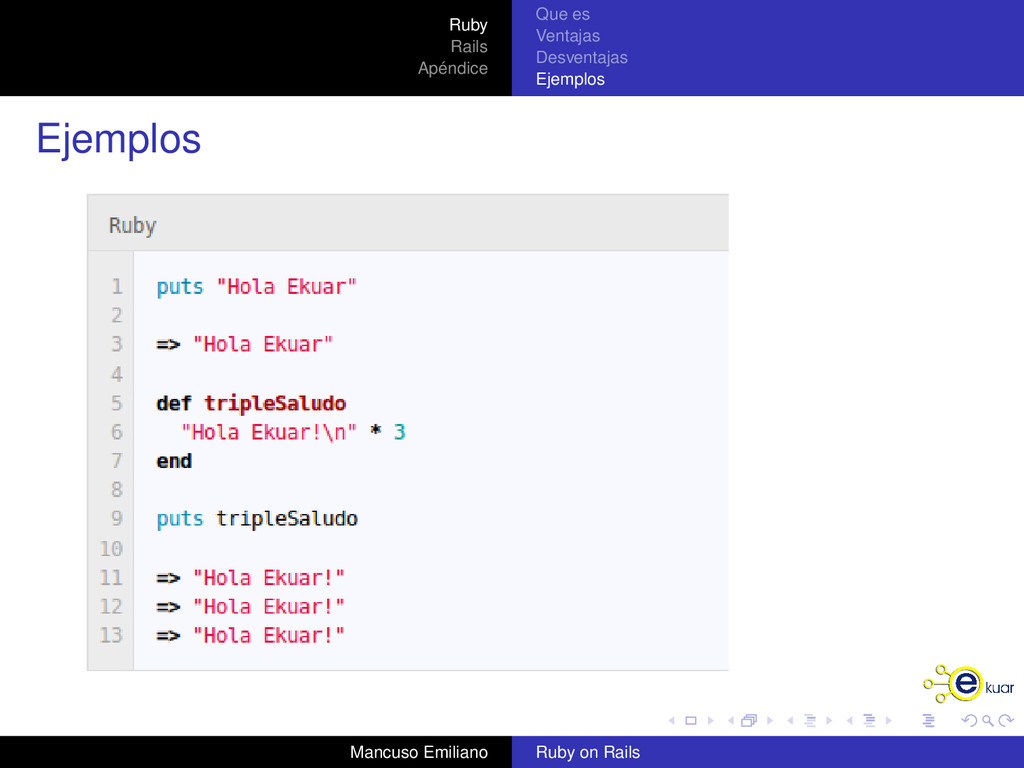Open the Rails section in header
Screen dimensions: 1024x768
point(469,46)
